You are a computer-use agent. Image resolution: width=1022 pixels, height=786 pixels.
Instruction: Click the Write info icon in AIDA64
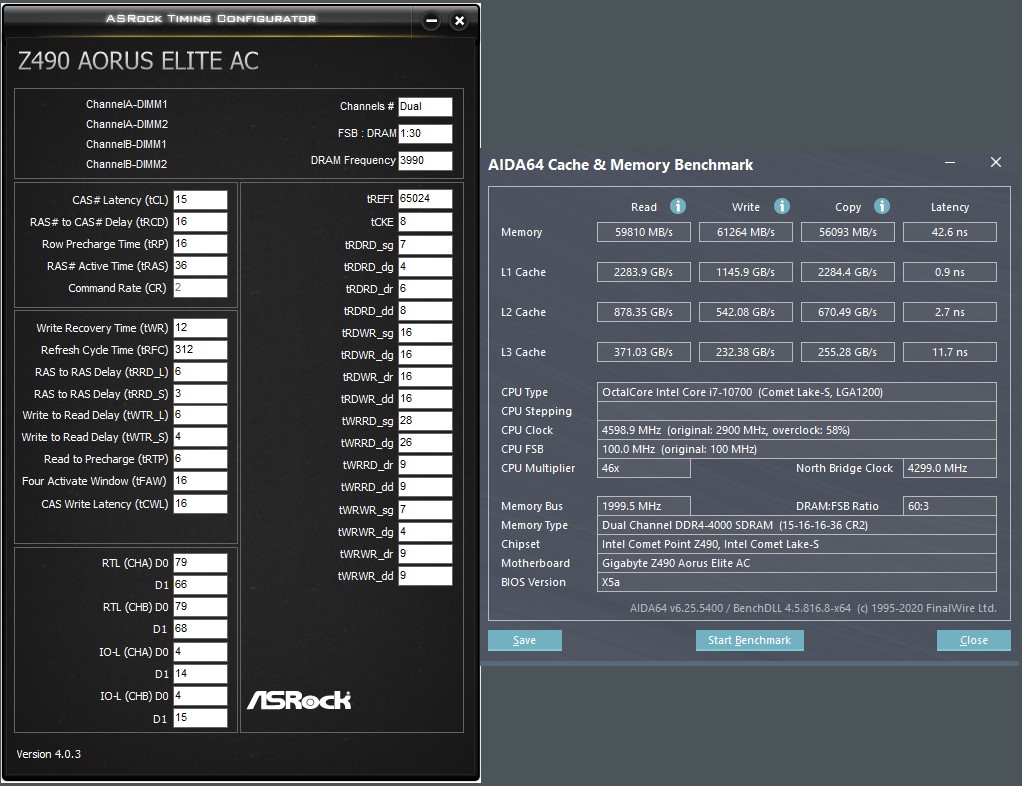(x=781, y=207)
